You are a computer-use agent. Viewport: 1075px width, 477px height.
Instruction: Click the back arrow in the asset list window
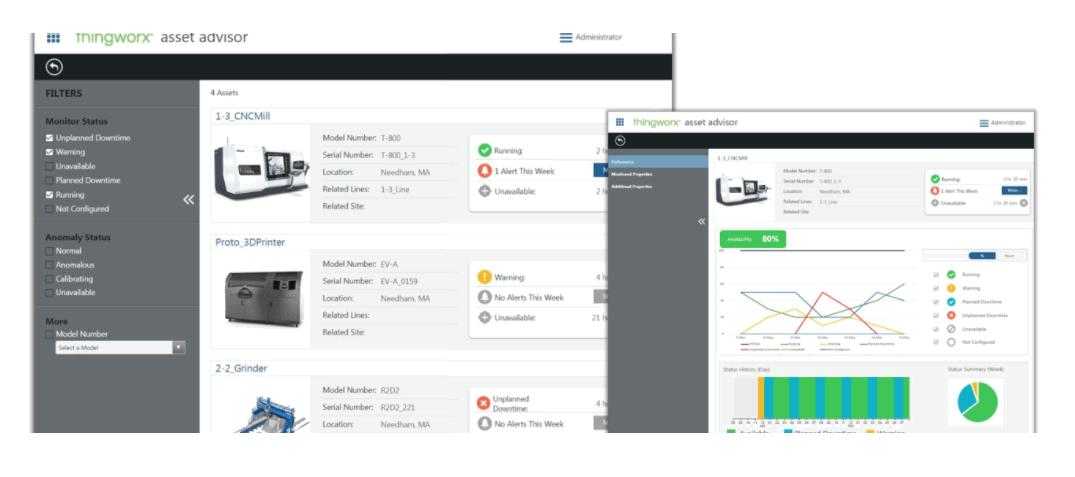pos(54,66)
